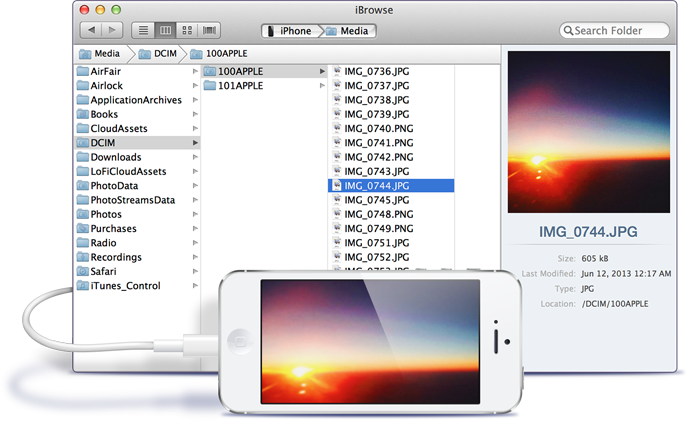The image size is (687, 421).
Task: Expand arrow next to AirFair
Action: tap(195, 71)
